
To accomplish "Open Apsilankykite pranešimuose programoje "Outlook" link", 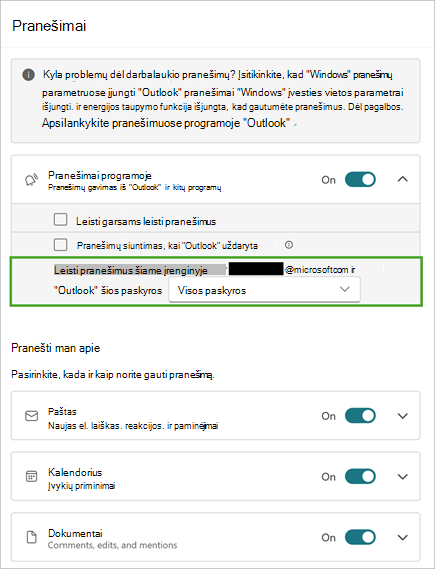I will coord(166,123).
